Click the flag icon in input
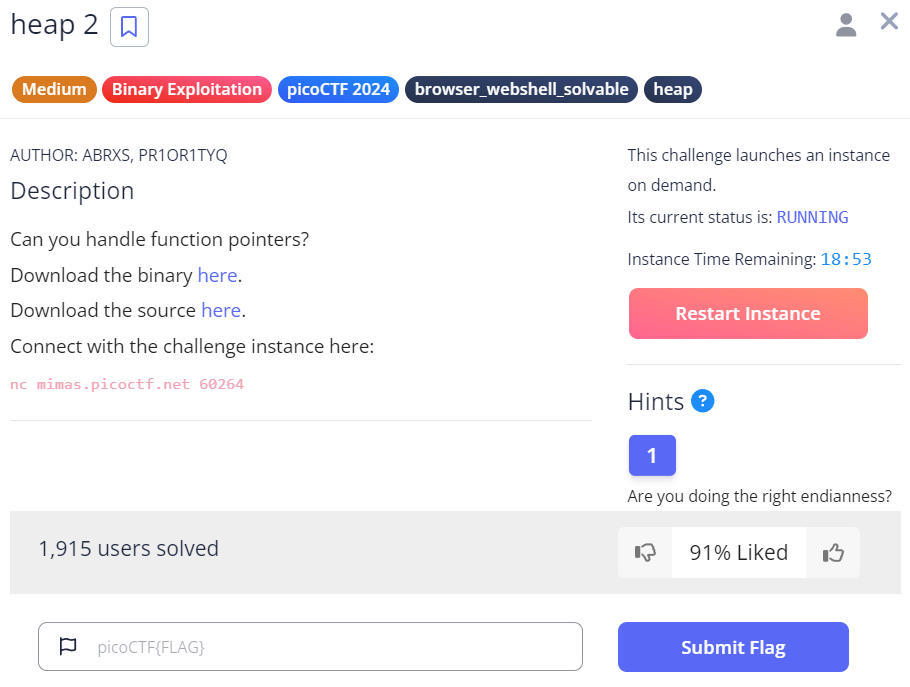 click(x=68, y=646)
